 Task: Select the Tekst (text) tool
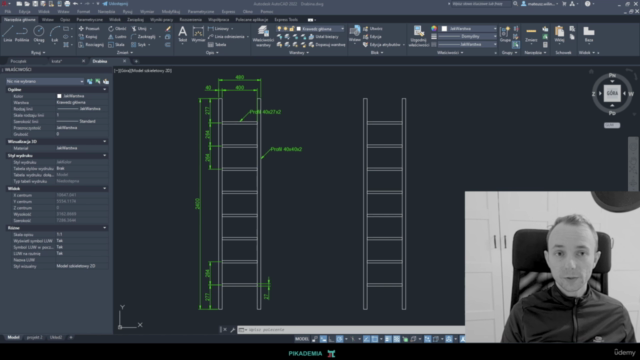tap(182, 33)
